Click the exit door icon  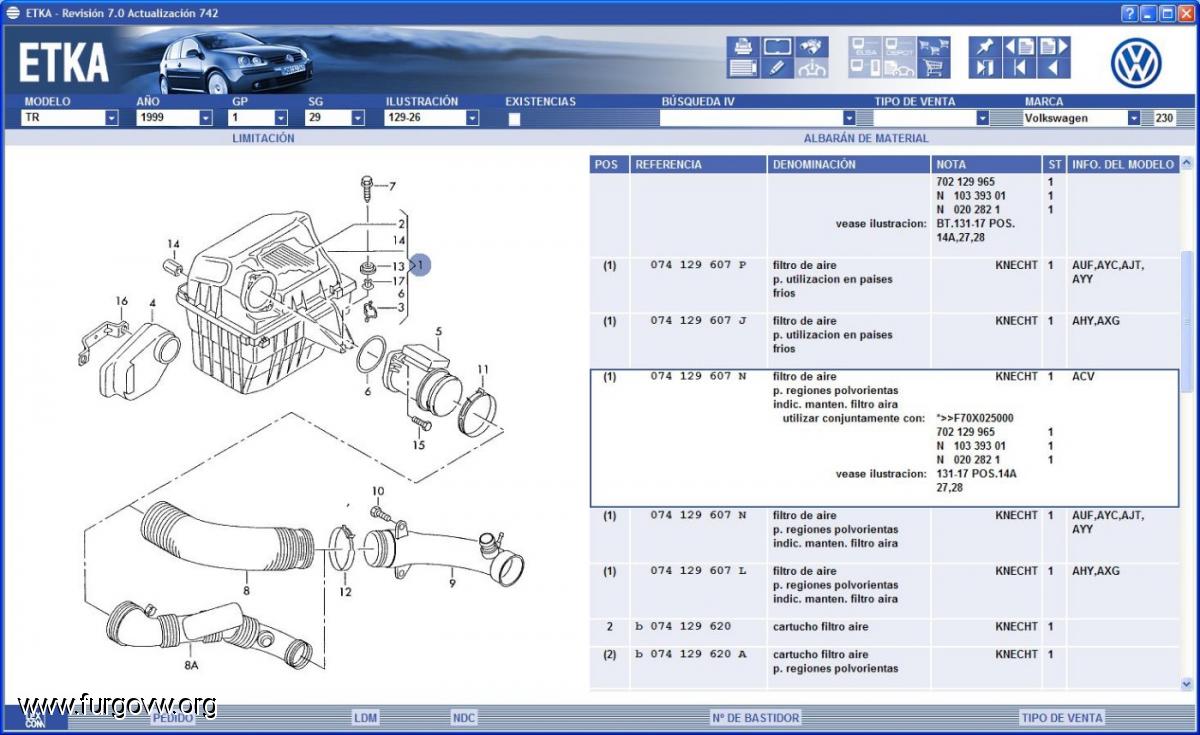(x=986, y=68)
